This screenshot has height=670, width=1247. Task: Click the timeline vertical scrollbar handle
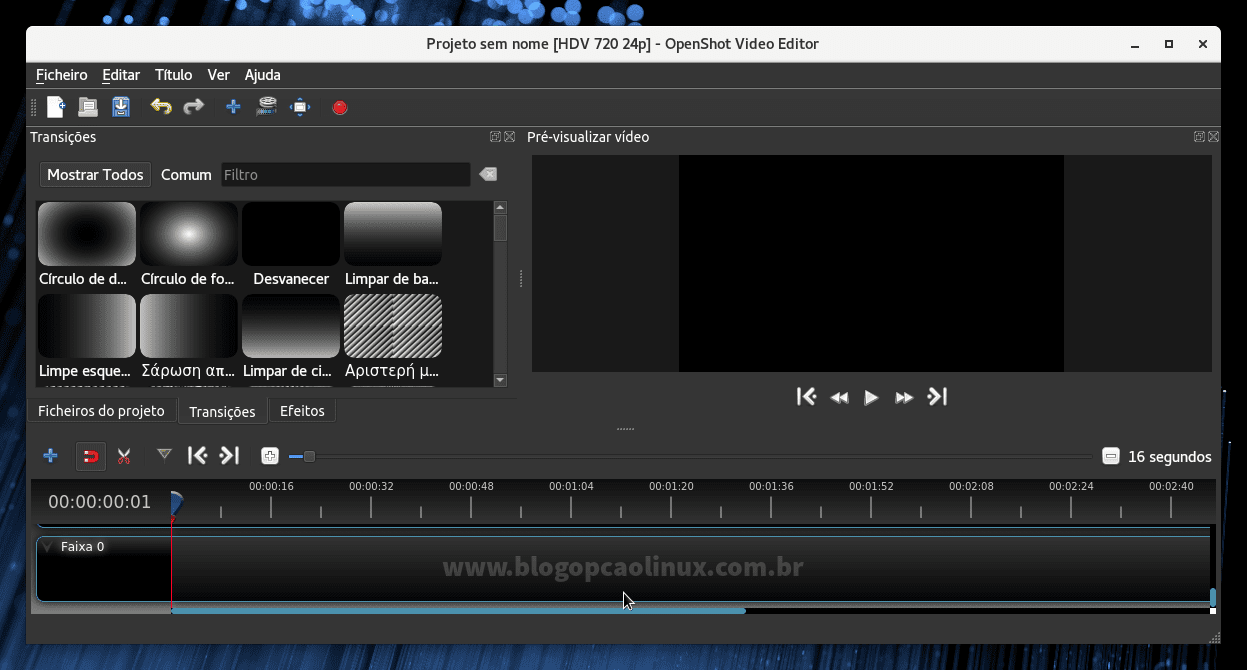1213,598
